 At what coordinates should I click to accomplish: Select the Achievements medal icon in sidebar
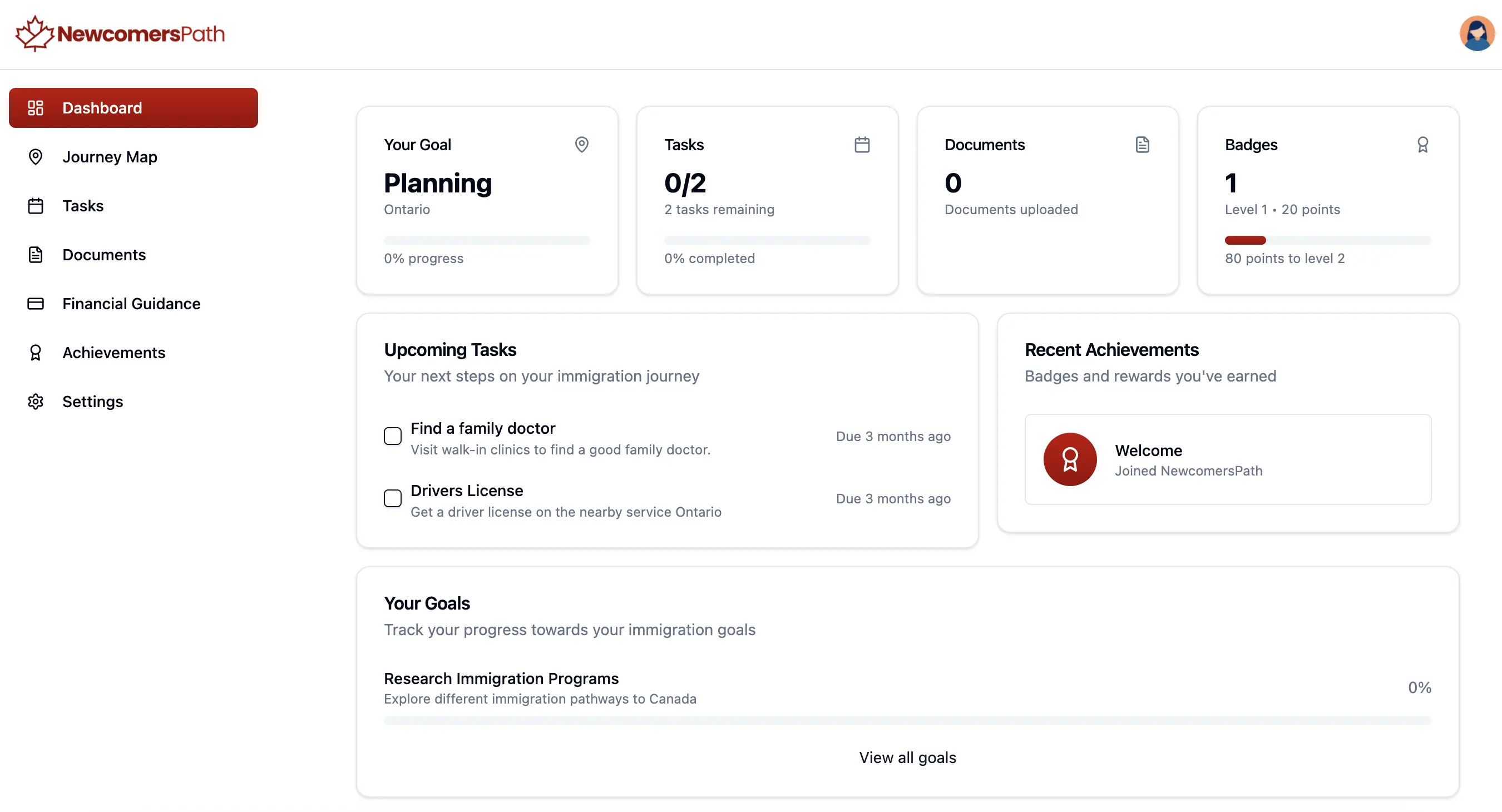(x=36, y=353)
